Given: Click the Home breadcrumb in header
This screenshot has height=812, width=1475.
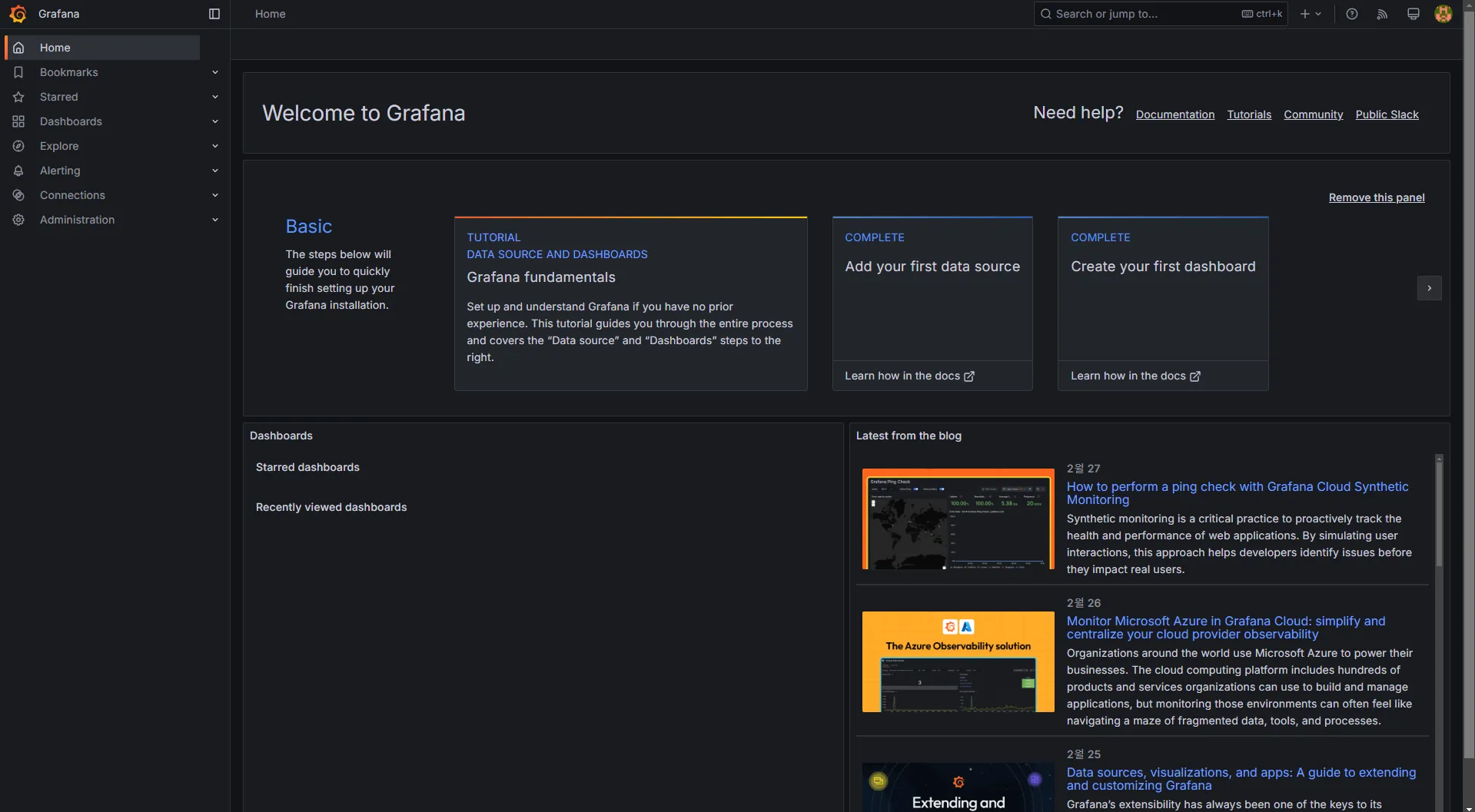Looking at the screenshot, I should pos(271,14).
